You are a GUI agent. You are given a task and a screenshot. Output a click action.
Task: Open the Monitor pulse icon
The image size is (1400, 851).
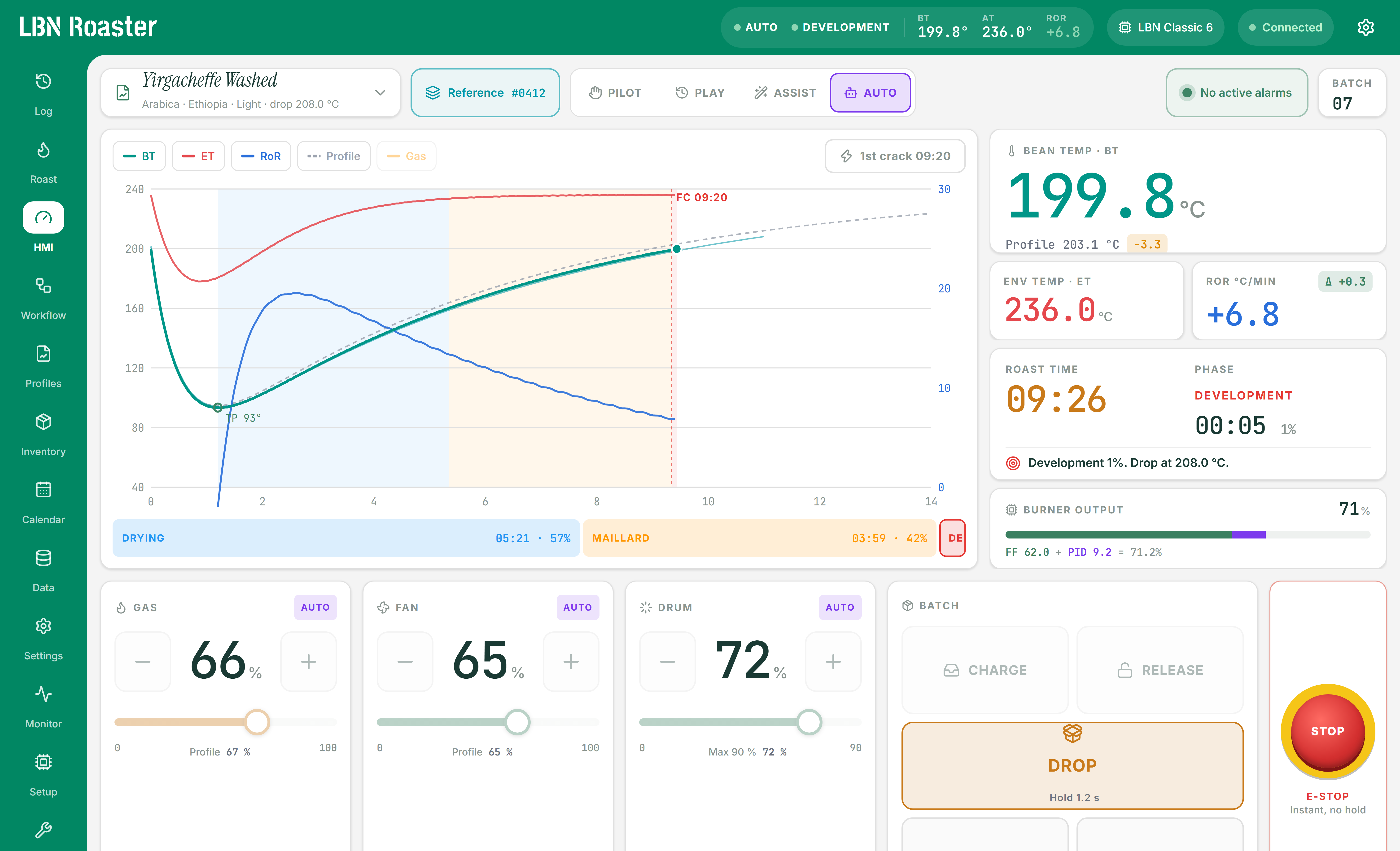point(43,694)
